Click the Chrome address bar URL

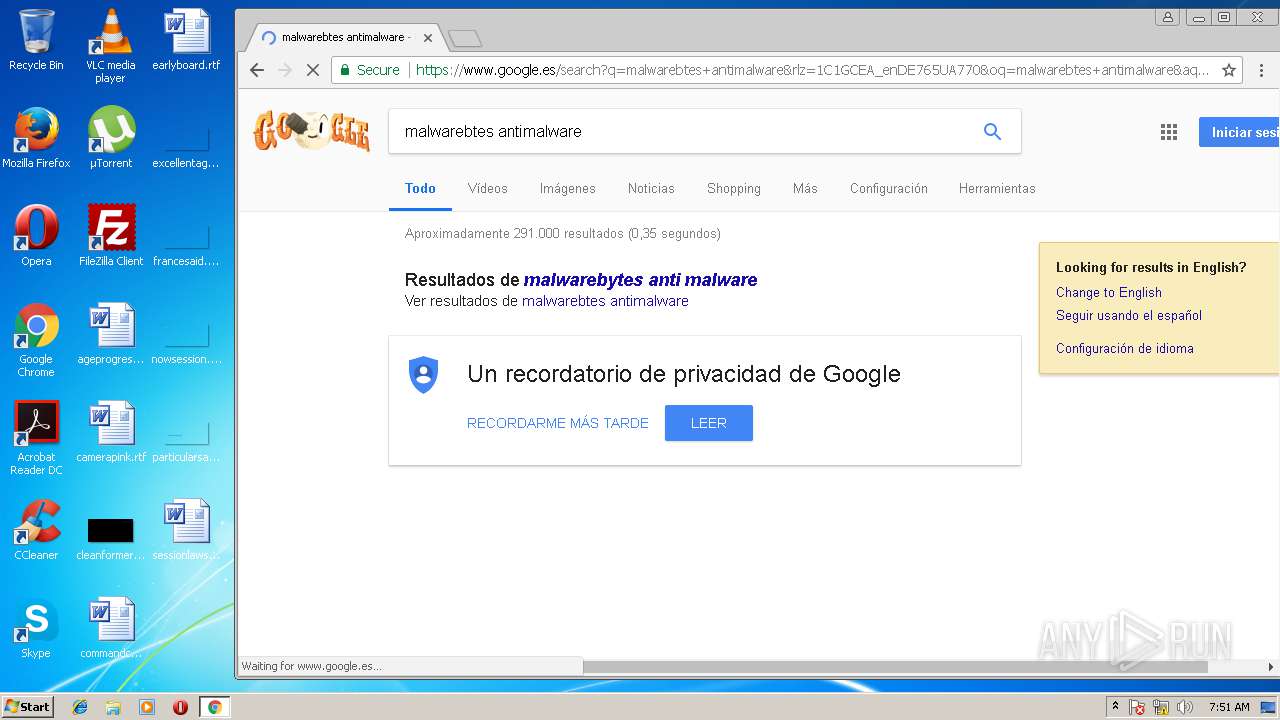coord(810,70)
